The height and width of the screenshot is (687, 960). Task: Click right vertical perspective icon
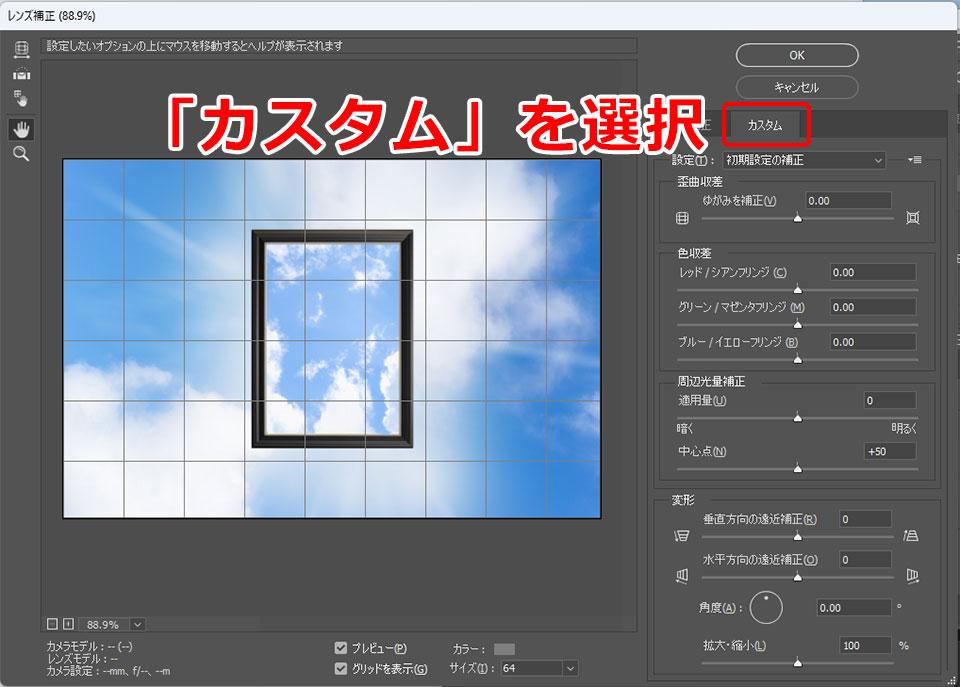tap(911, 536)
